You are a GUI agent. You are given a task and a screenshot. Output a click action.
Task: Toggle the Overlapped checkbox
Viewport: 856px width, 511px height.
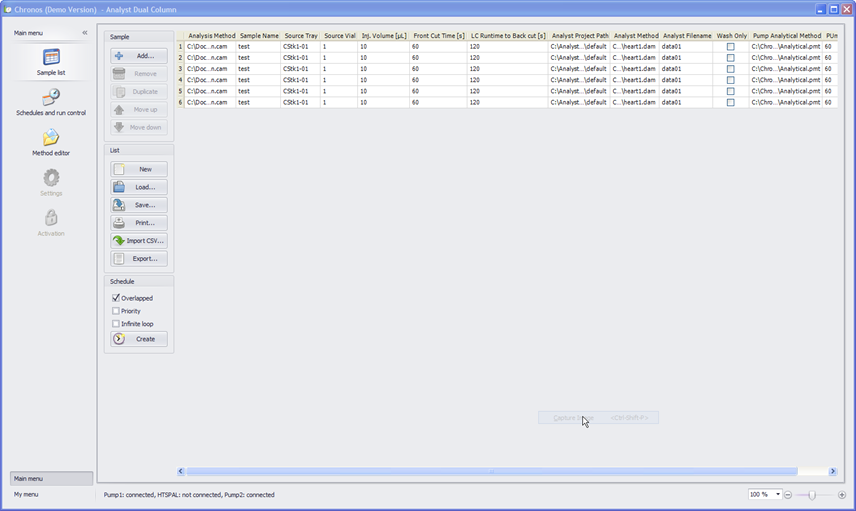point(116,298)
